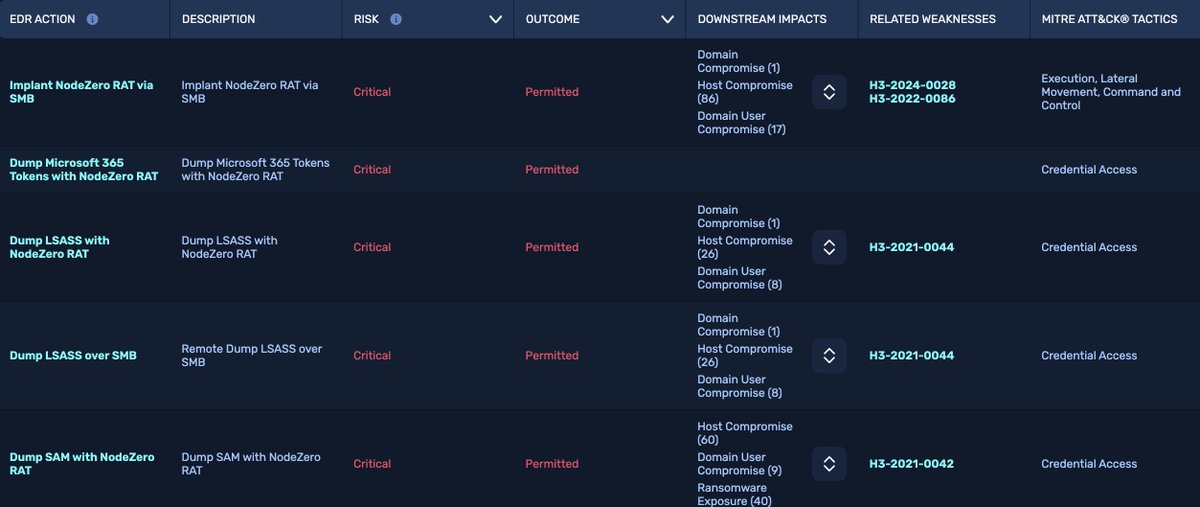Click Permitted outcome in Dump Microsoft 365 Tokens row
This screenshot has height=507, width=1200.
coord(552,169)
